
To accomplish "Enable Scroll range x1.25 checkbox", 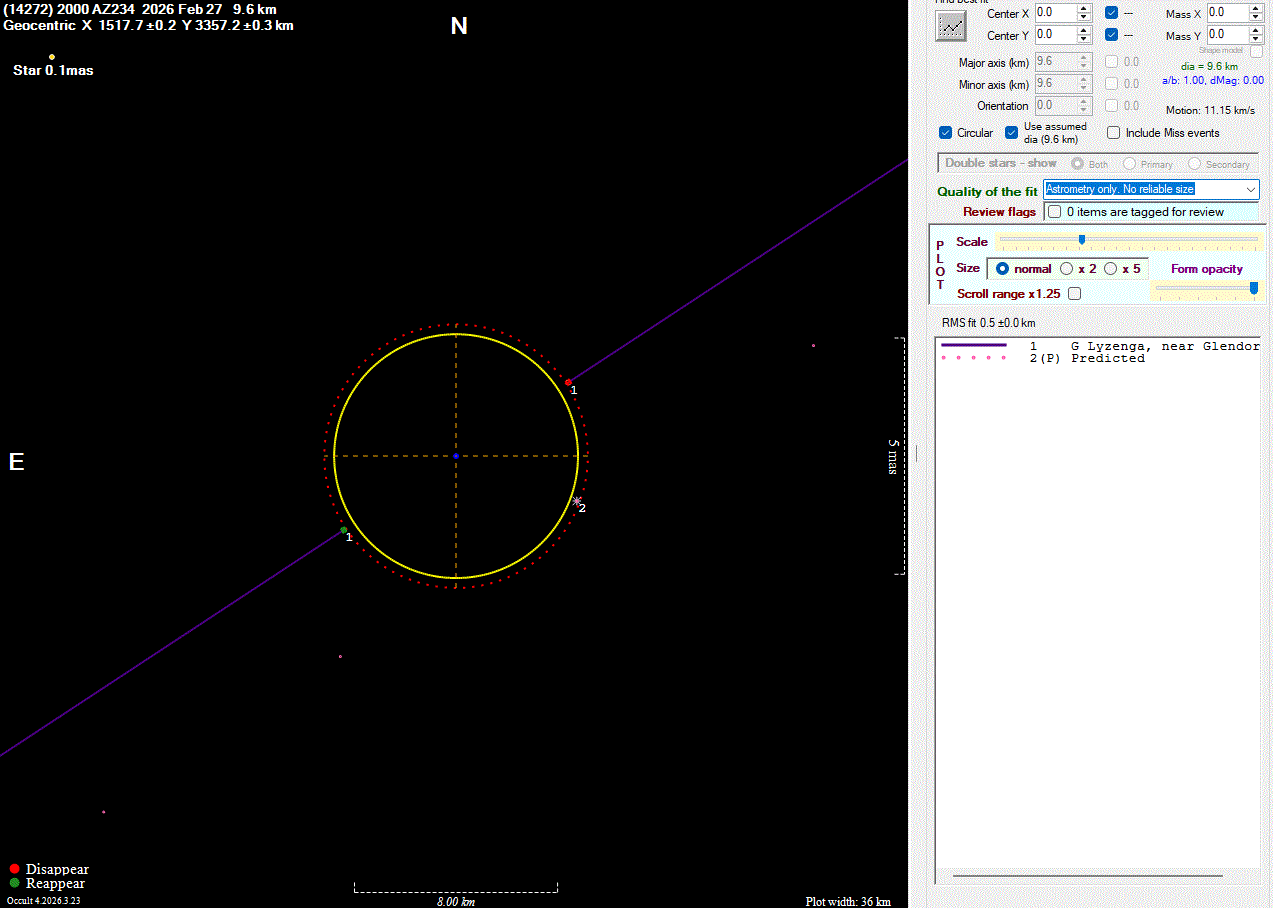I will (1074, 294).
